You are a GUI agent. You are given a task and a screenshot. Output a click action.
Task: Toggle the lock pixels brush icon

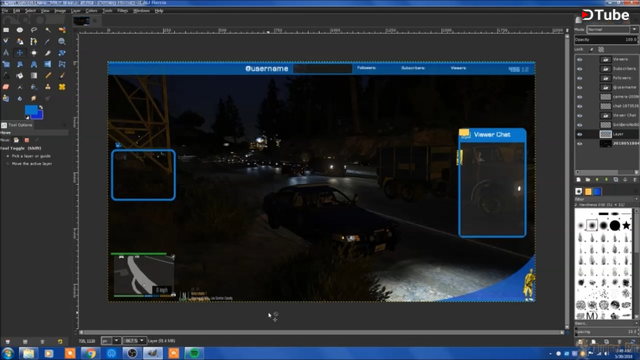591,49
